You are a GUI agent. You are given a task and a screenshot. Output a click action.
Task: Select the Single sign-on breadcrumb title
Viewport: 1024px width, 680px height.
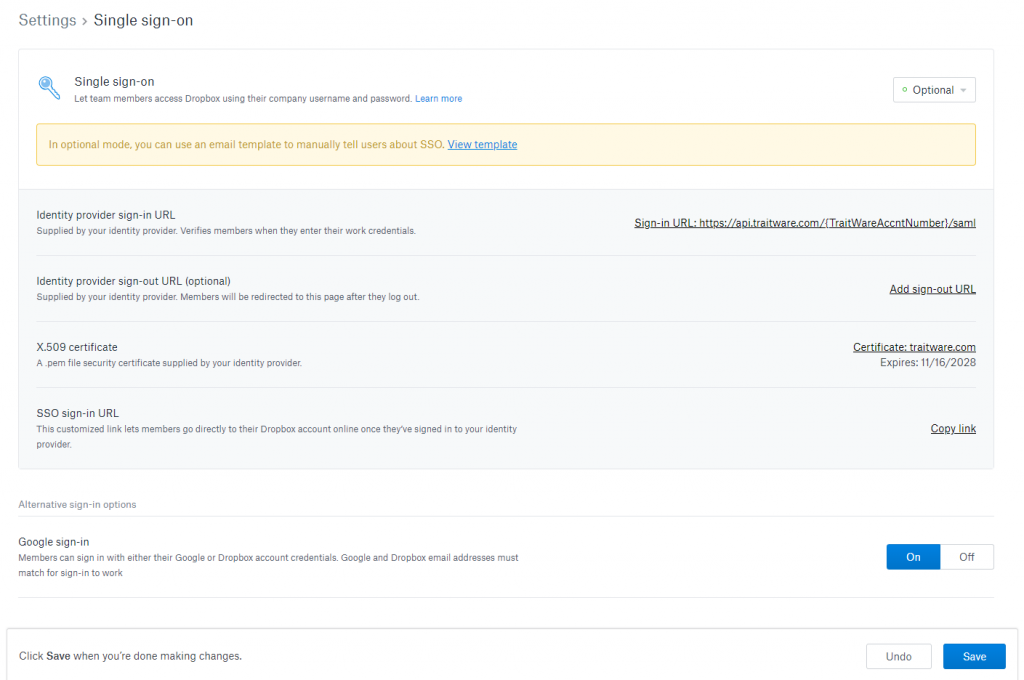[143, 20]
